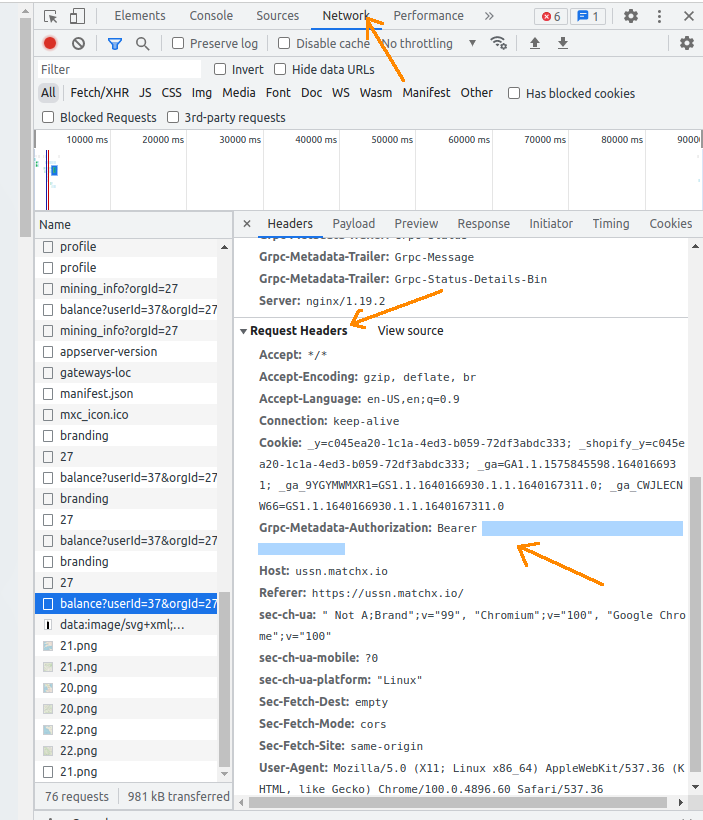The image size is (703, 820).
Task: Click headers pane horizontal scrollbar
Action: 458,802
